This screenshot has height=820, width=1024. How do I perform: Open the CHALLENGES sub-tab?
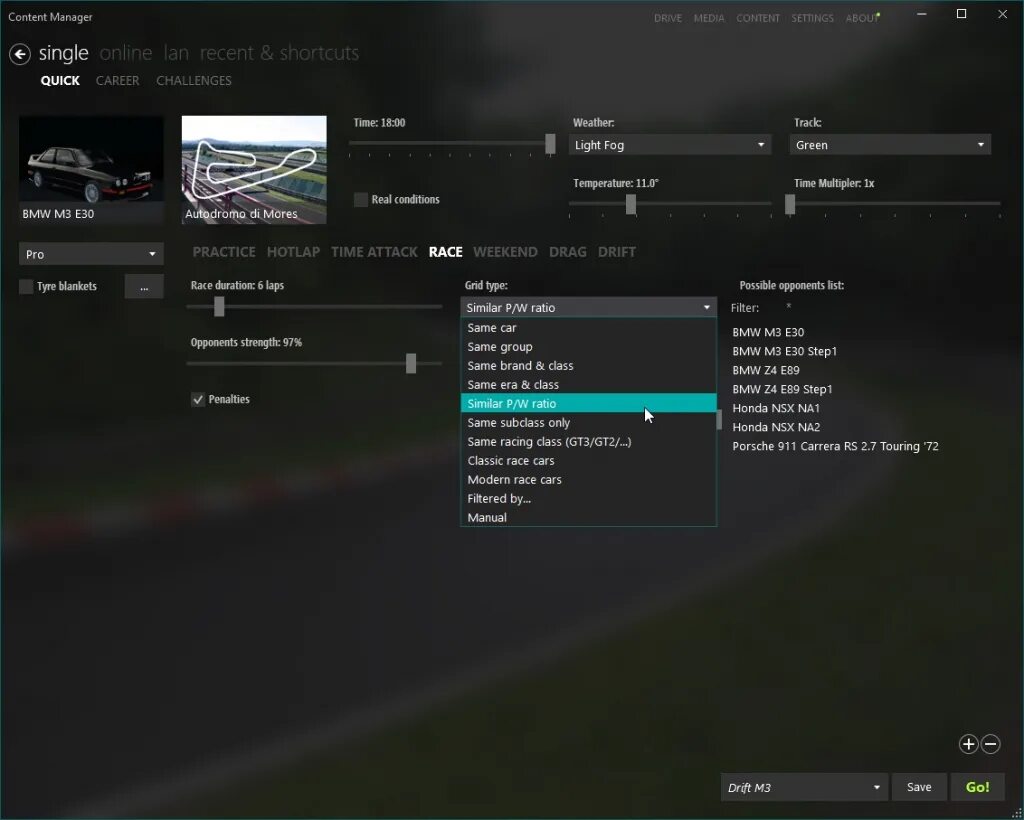tap(194, 80)
